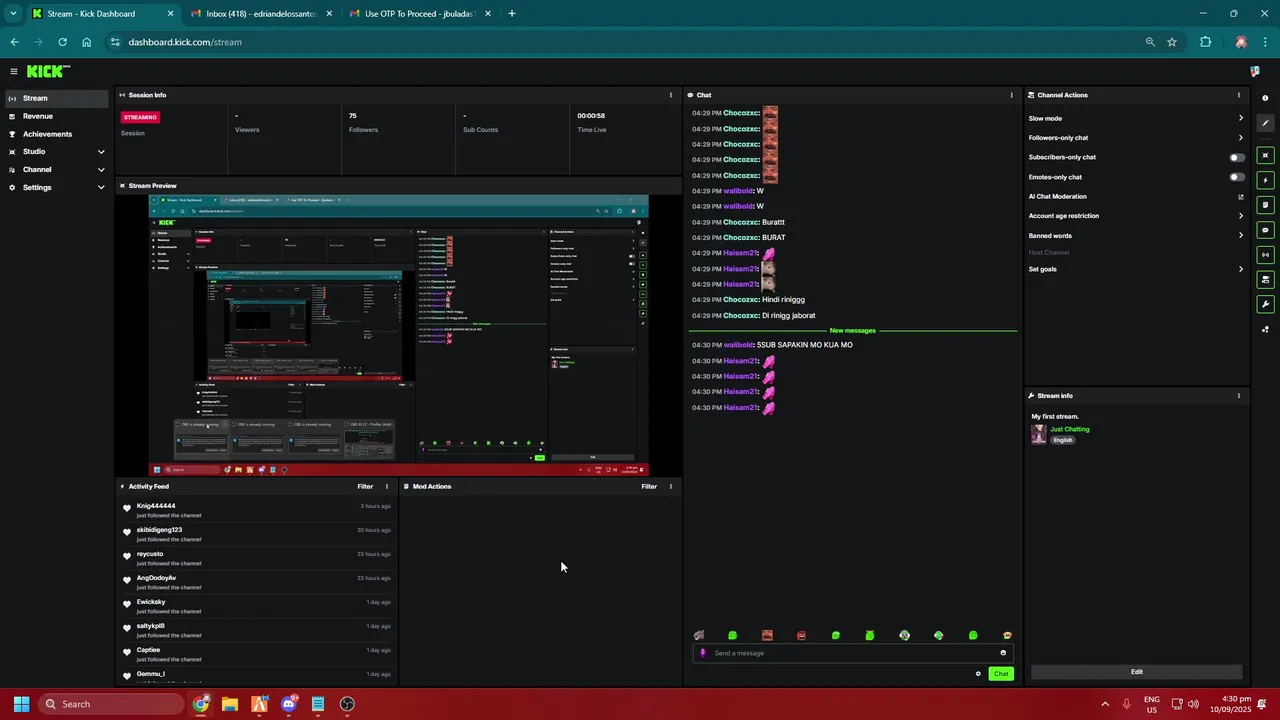The height and width of the screenshot is (720, 1280).
Task: Click the Windows taskbar Search box
Action: 112,704
